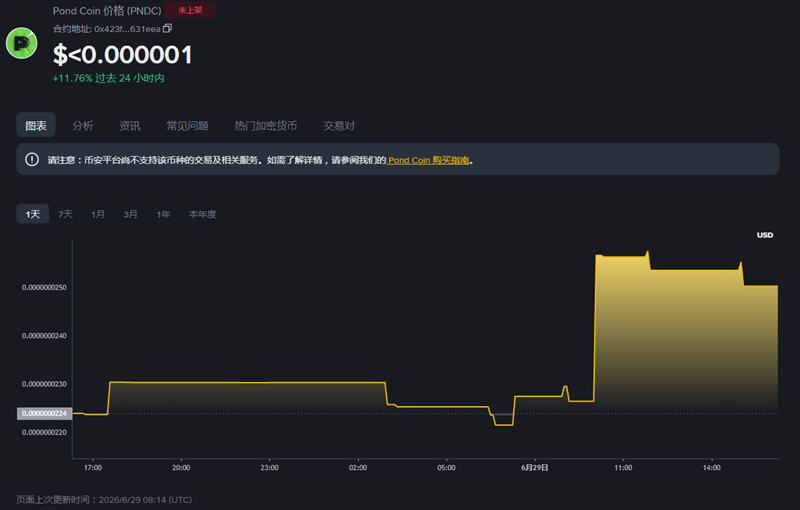Click the $<0.000001 price value
The width and height of the screenshot is (800, 510).
(122, 55)
